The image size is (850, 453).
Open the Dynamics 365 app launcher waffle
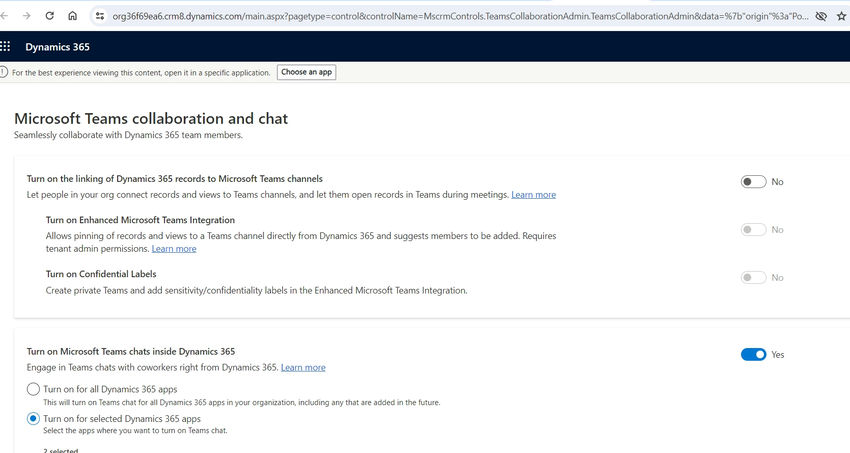(6, 46)
